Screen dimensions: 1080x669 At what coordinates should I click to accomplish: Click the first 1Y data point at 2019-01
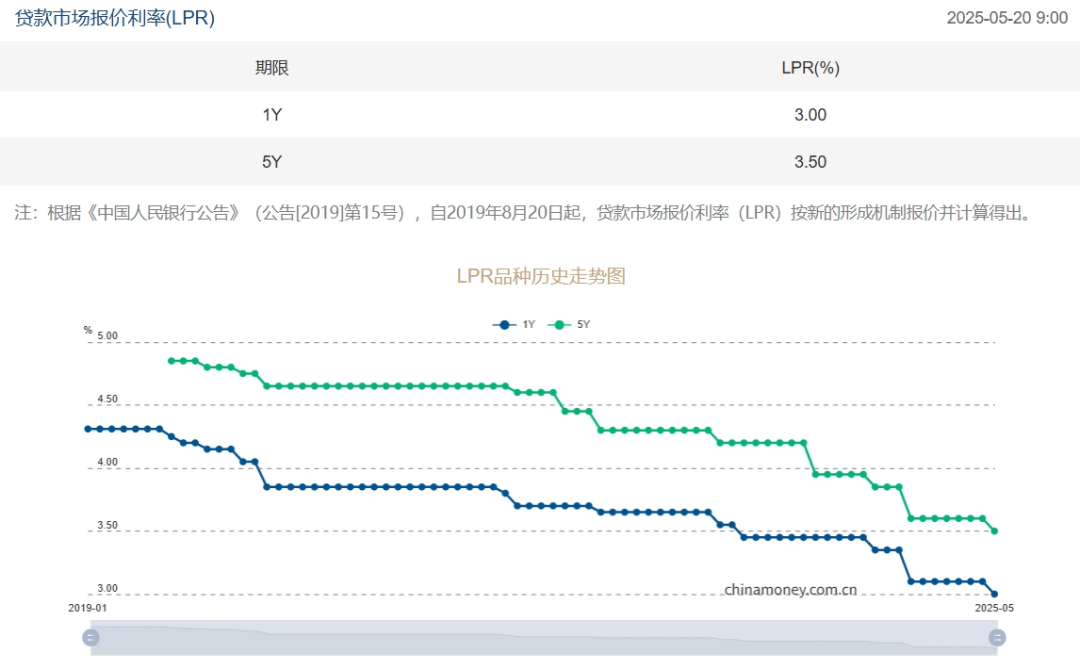[x=88, y=429]
